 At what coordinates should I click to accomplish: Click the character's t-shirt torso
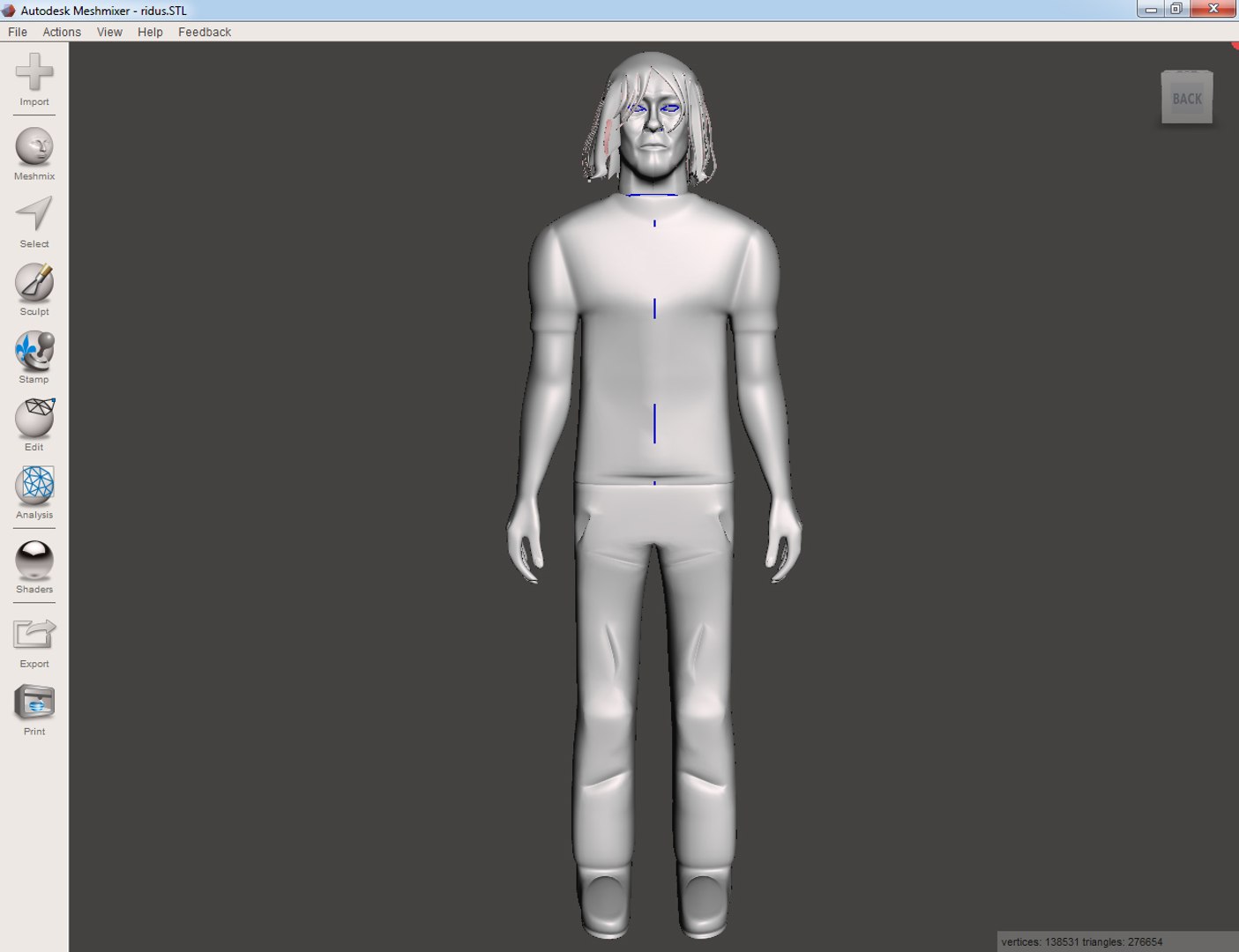click(x=653, y=339)
